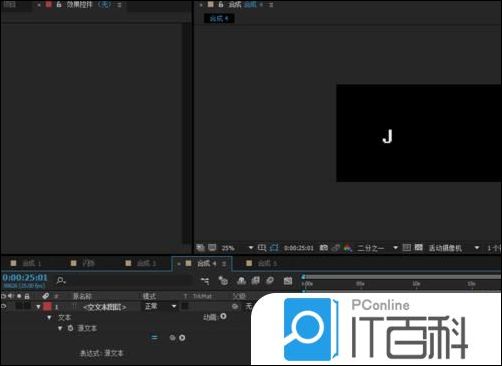
Task: Toggle the motion blur switch icon
Action: (x=270, y=281)
